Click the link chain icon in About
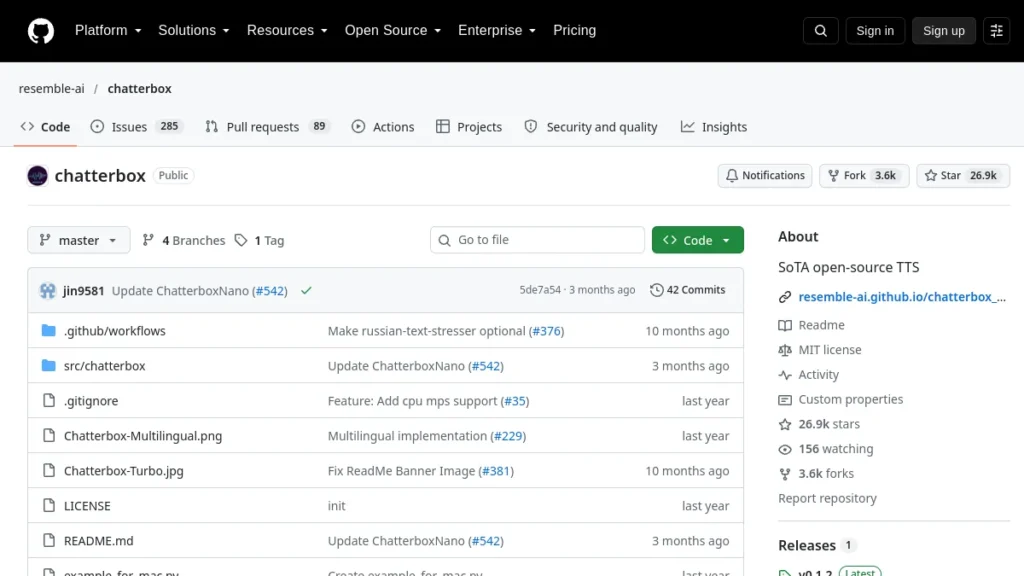1024x576 pixels. coord(785,297)
